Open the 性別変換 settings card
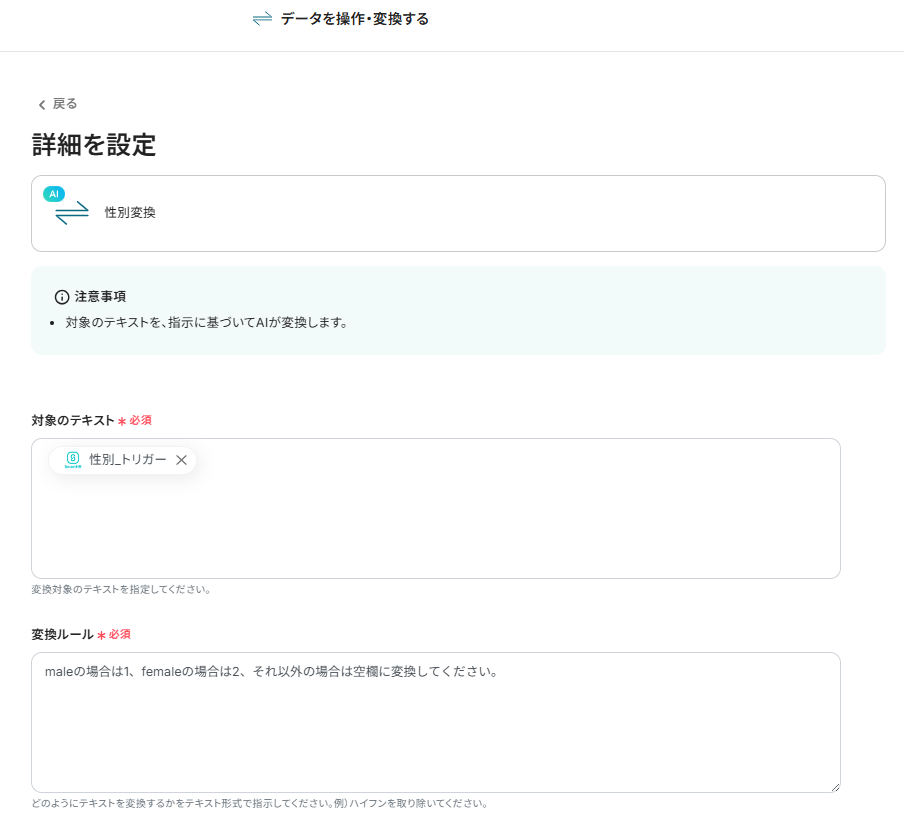 coord(458,213)
